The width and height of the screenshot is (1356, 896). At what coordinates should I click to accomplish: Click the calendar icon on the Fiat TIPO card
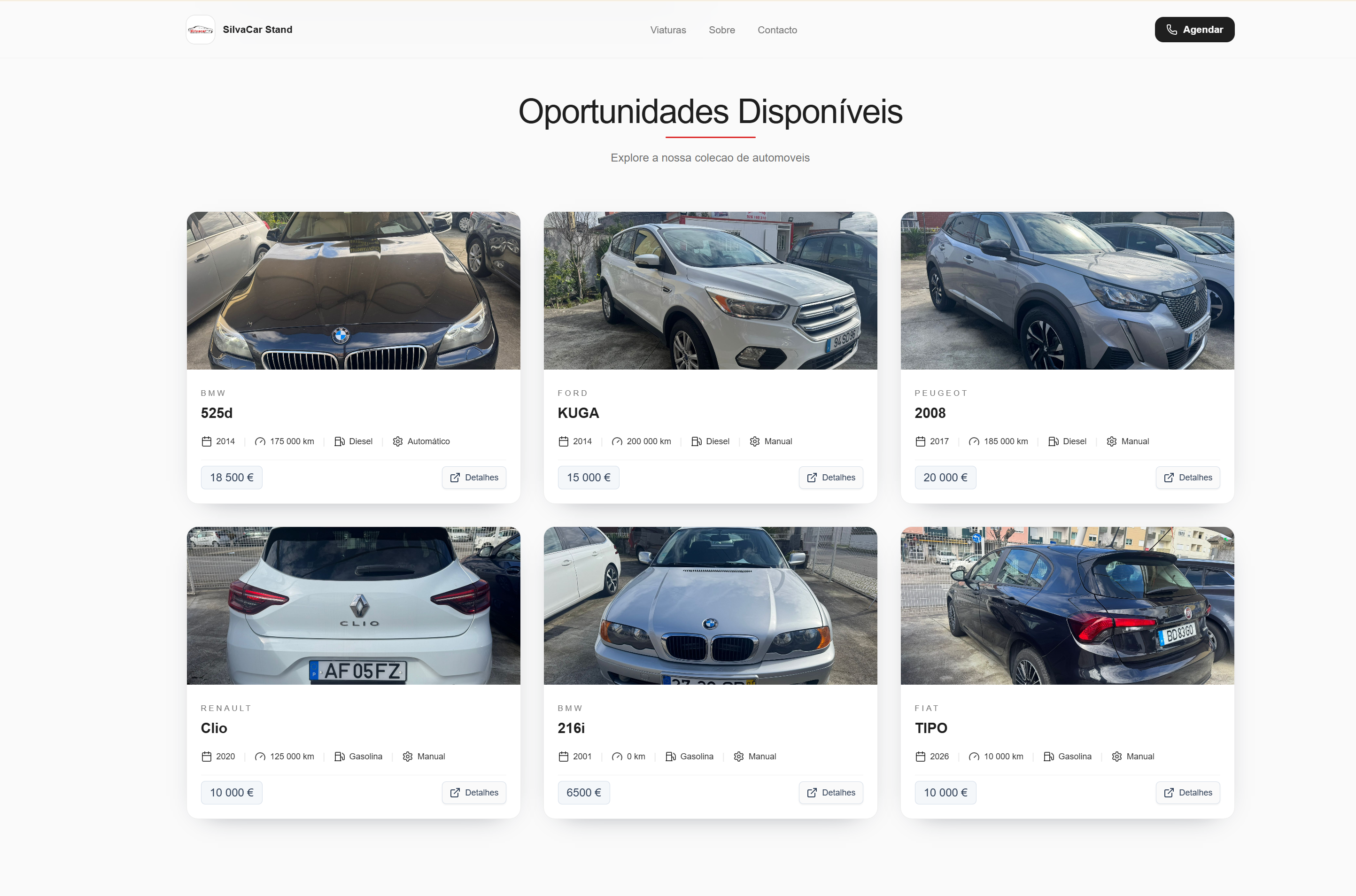(x=920, y=757)
